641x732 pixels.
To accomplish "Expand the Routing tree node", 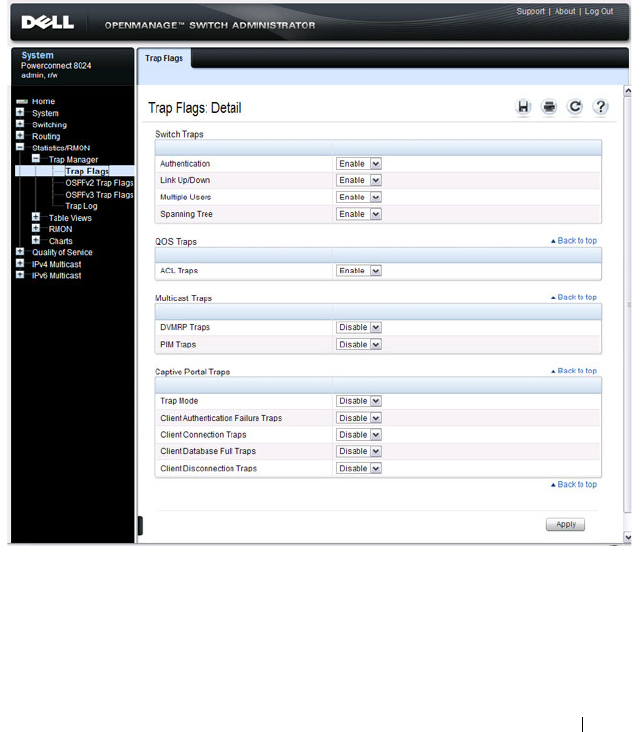I will coord(20,136).
